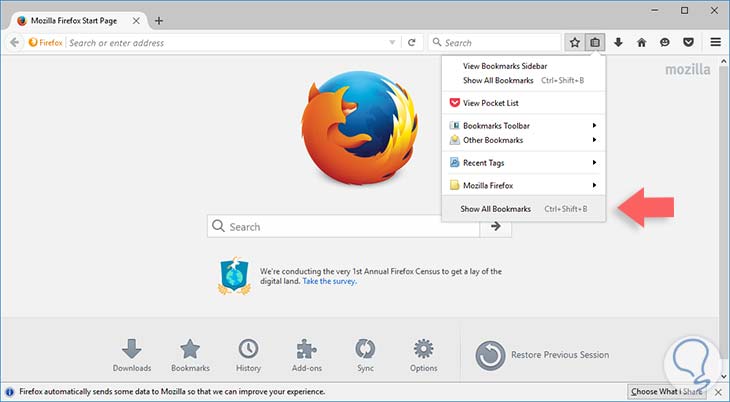Expand Mozilla Firefox folder submenu
This screenshot has height=402, width=730.
coord(524,185)
